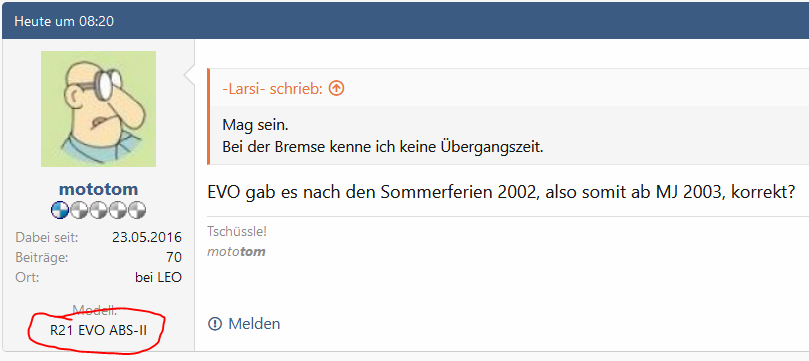Open the -Larsi- schrieb quote source link
Viewport: 809px width, 361px height.
click(x=272, y=89)
